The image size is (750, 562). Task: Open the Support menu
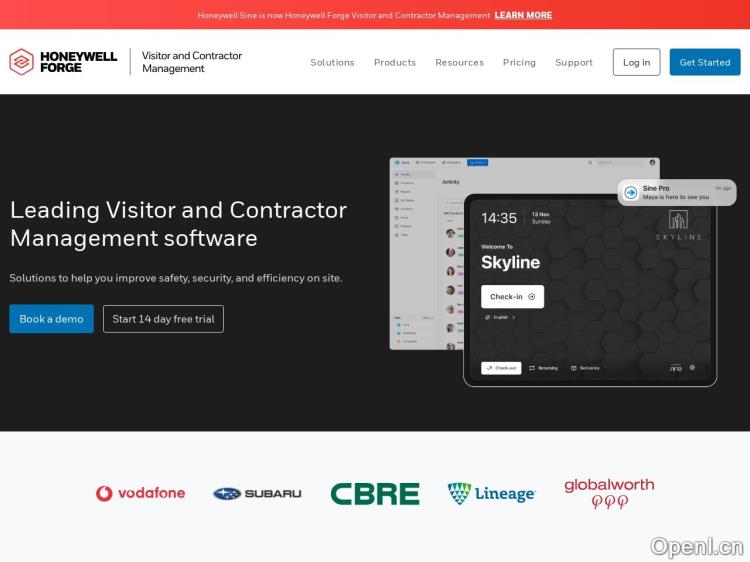coord(574,62)
